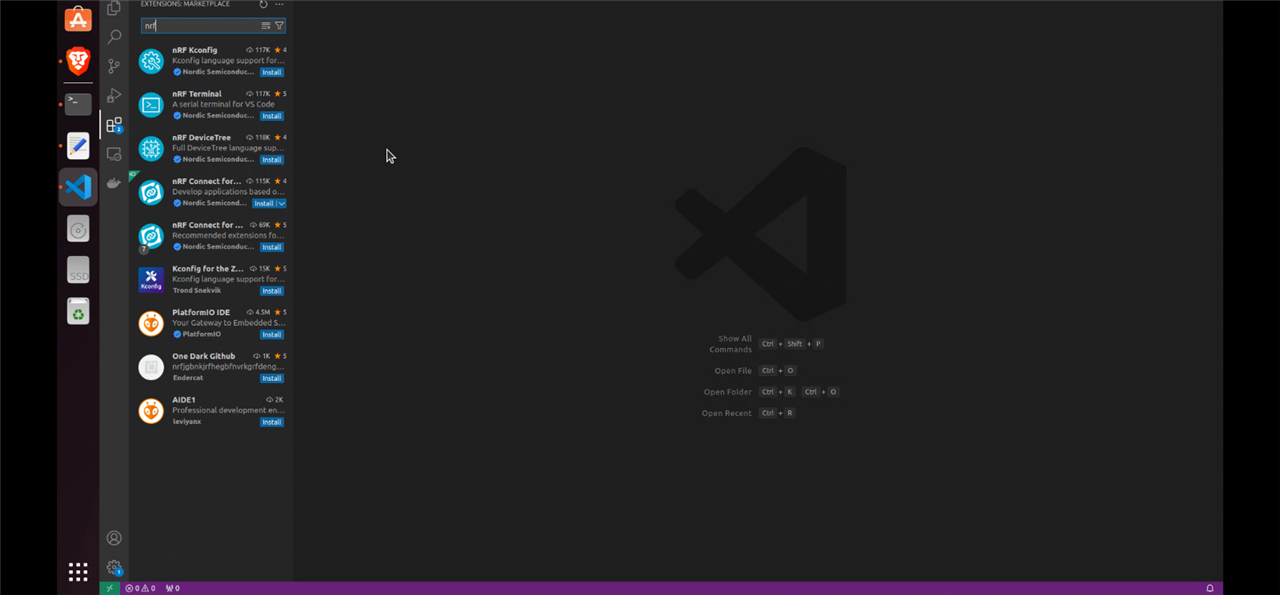Open the AIDE1 extension title
Viewport: 1280px width, 595px height.
tap(184, 400)
